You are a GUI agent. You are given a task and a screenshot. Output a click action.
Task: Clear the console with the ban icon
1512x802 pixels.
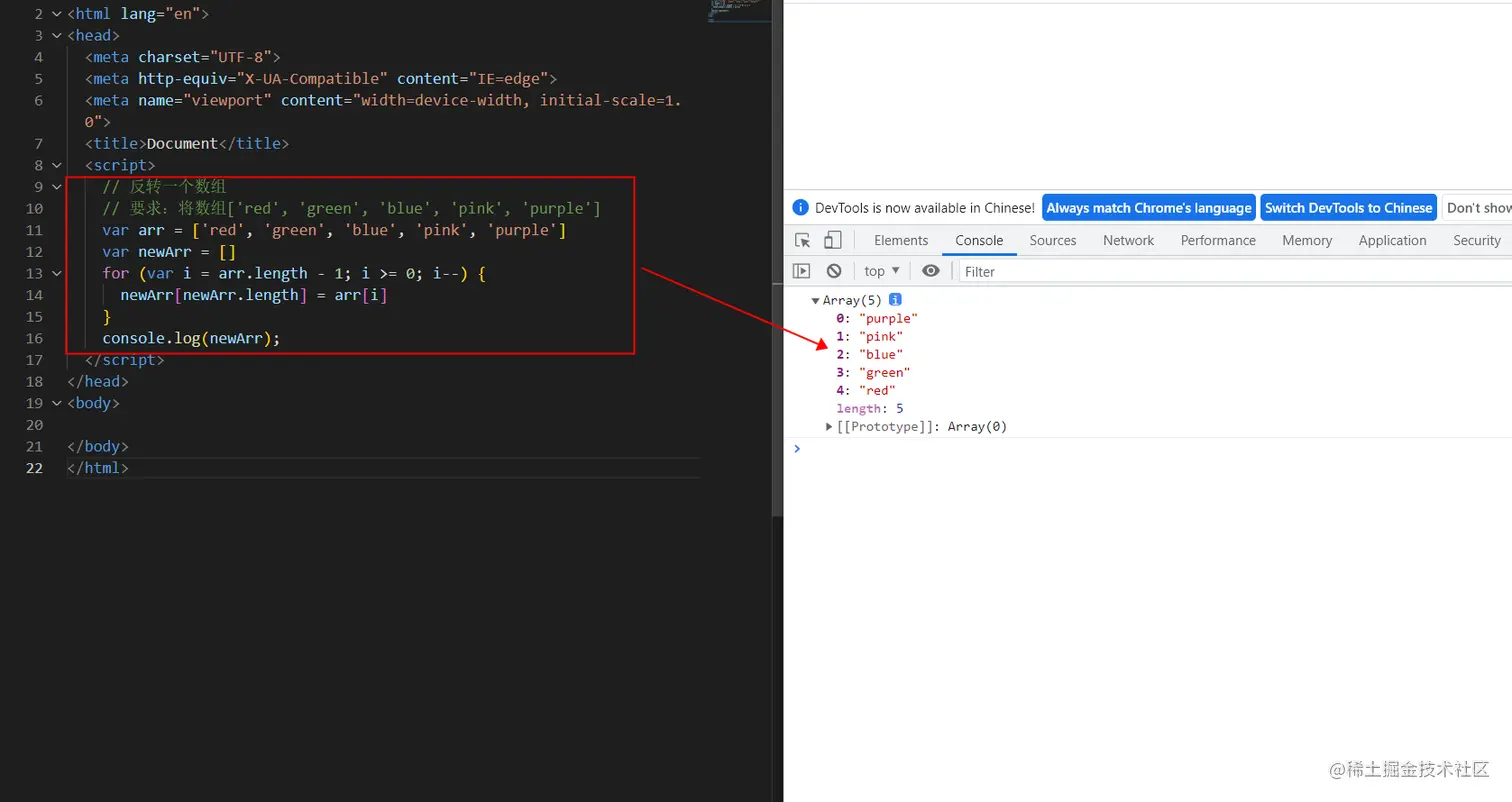click(x=834, y=271)
